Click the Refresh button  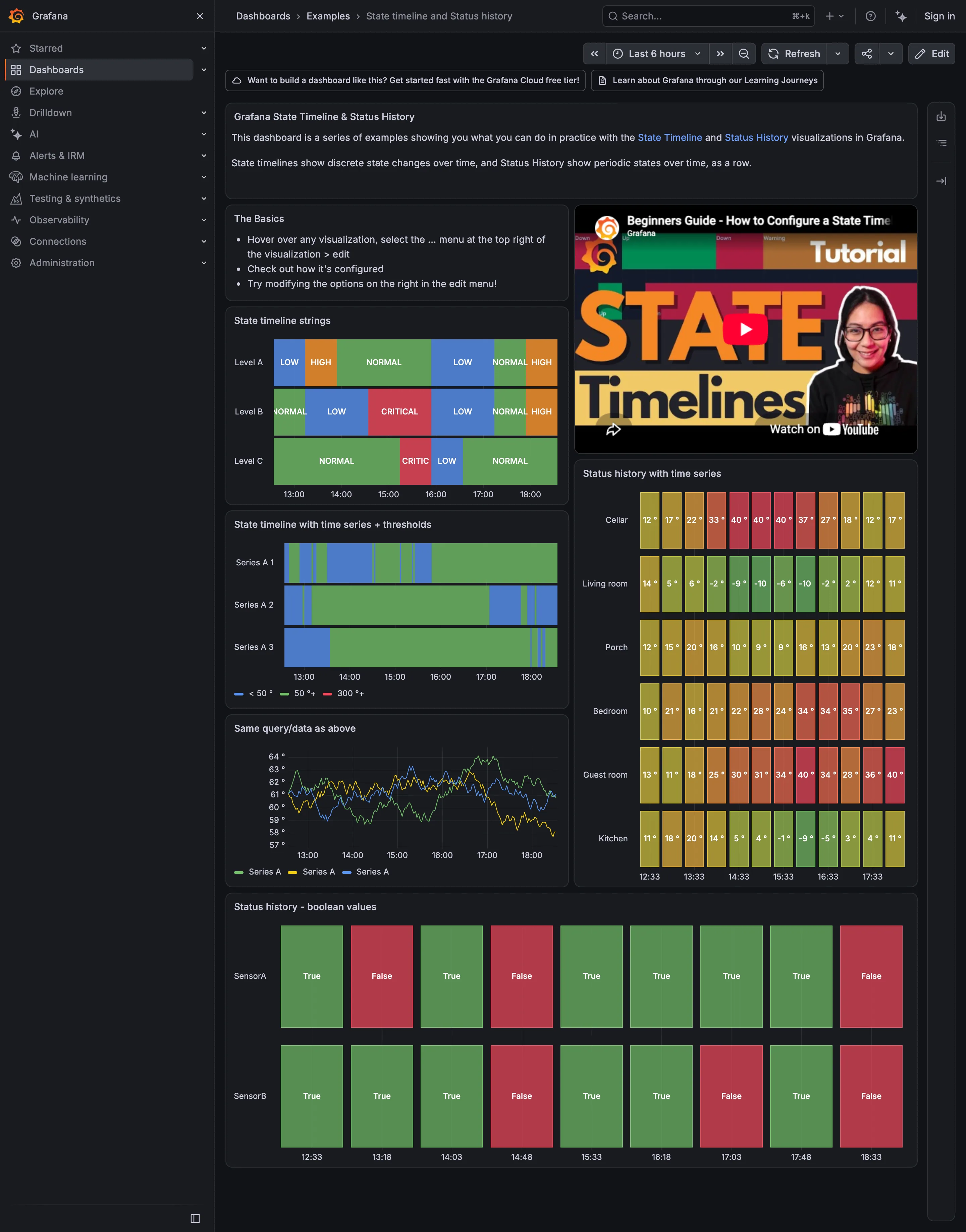(794, 54)
